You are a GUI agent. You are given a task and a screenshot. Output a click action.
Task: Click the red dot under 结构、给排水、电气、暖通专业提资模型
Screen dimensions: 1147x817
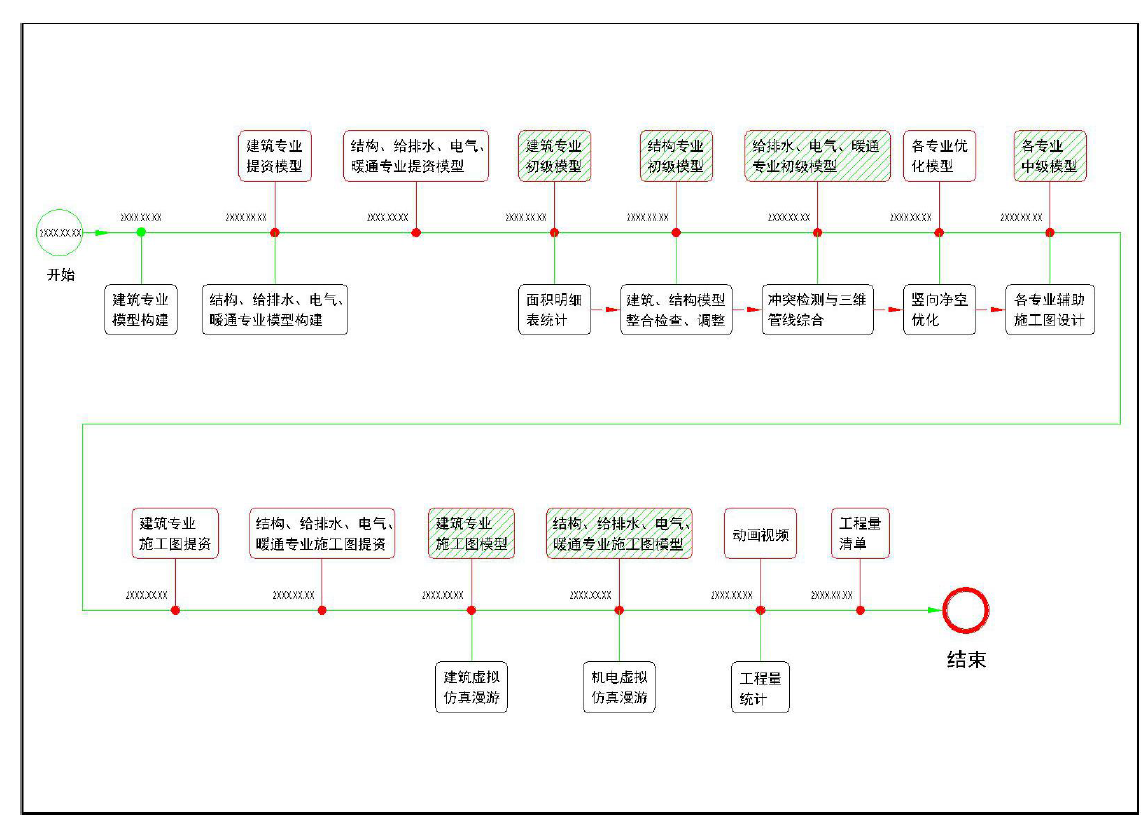416,233
